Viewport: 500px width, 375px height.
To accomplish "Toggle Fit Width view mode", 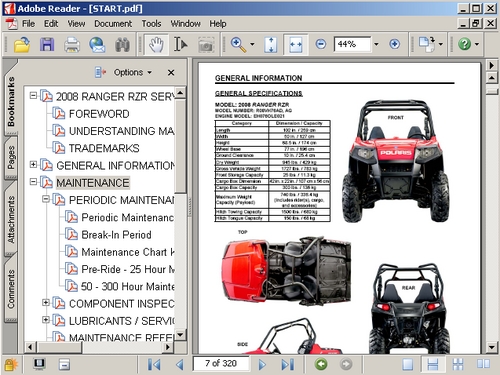I will pyautogui.click(x=295, y=44).
